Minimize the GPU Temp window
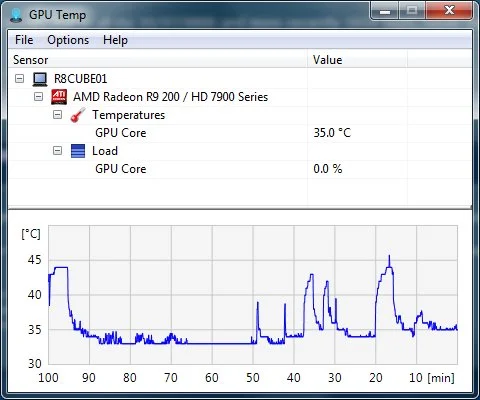Viewport: 480px width, 400px height. (x=384, y=12)
